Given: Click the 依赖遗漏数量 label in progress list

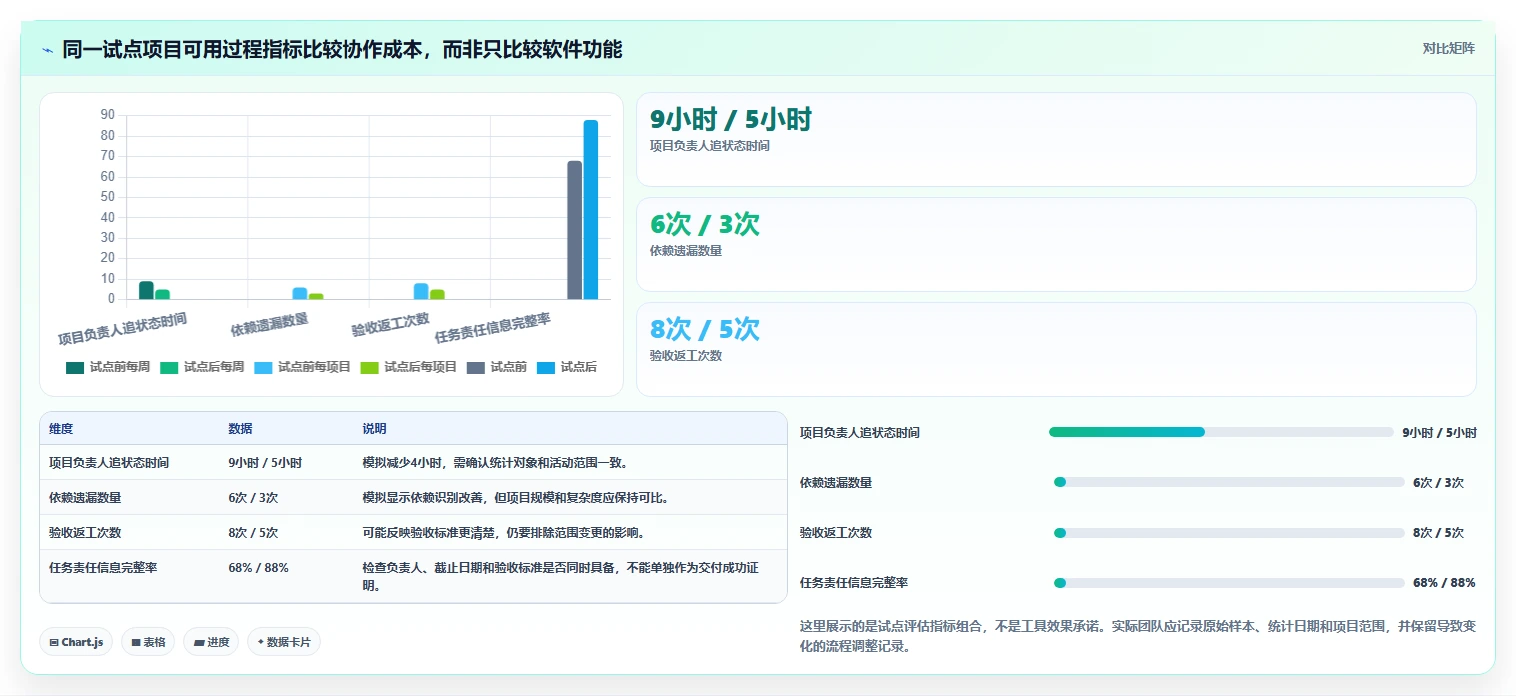Looking at the screenshot, I should (836, 482).
